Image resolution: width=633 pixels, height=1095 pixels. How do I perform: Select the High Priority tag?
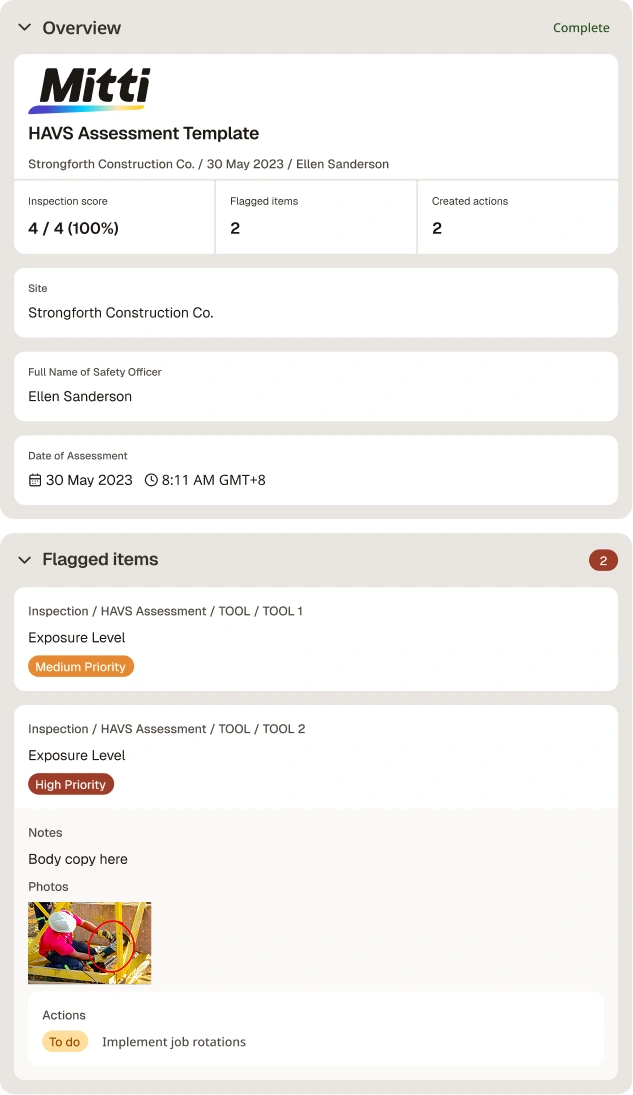coord(71,784)
